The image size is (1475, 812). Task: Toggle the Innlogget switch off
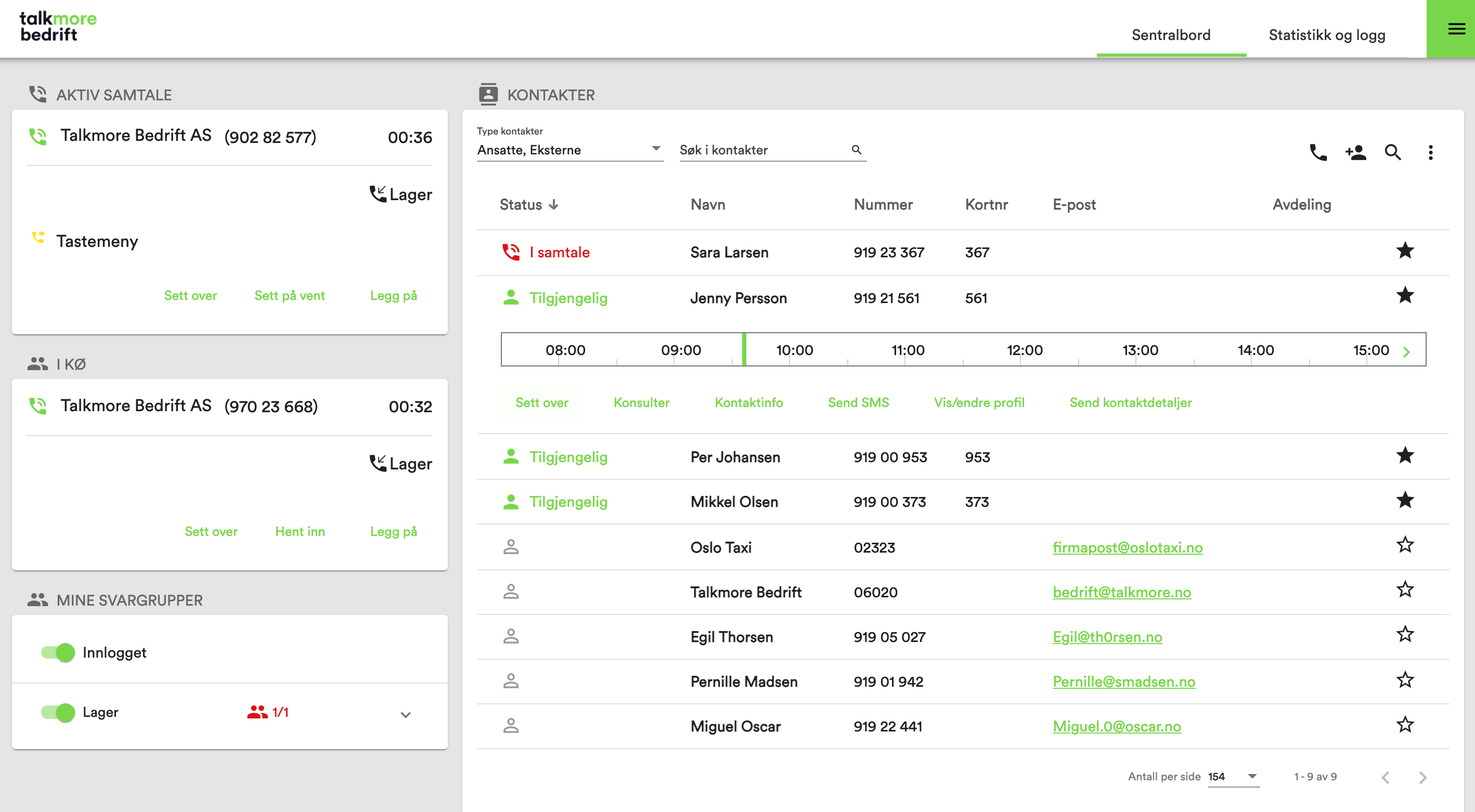[x=58, y=652]
